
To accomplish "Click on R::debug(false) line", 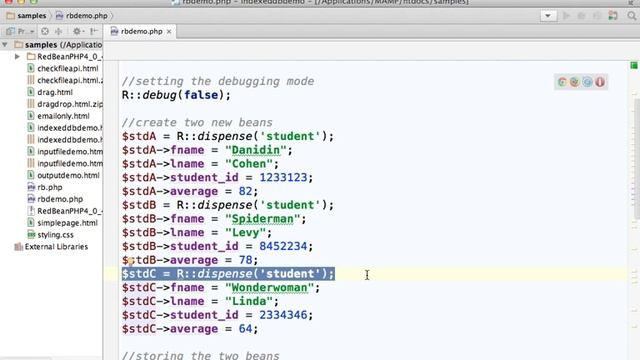I will coord(176,95).
